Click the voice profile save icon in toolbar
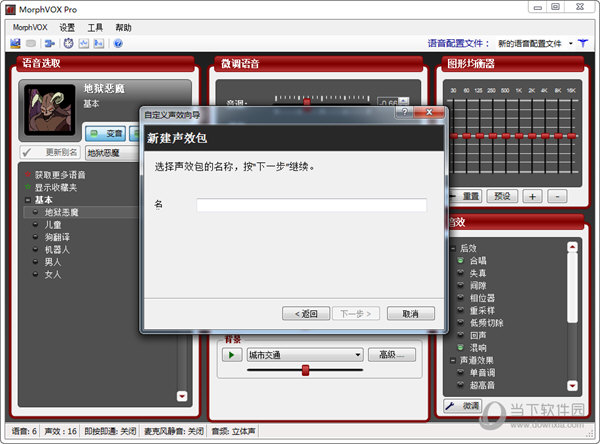Viewport: 600px width, 444px height. [15, 43]
